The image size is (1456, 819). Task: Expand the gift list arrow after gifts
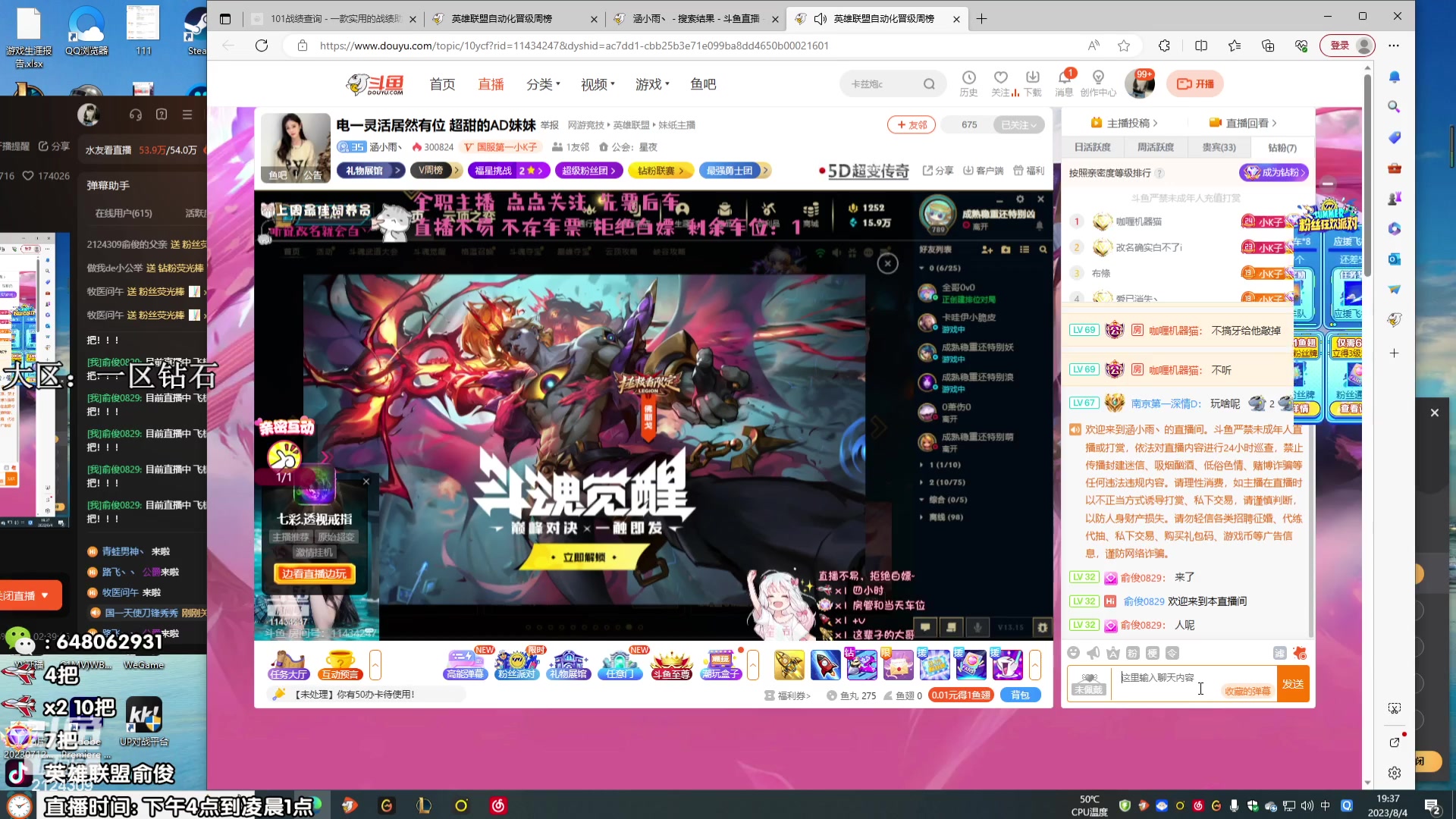coord(1035,665)
